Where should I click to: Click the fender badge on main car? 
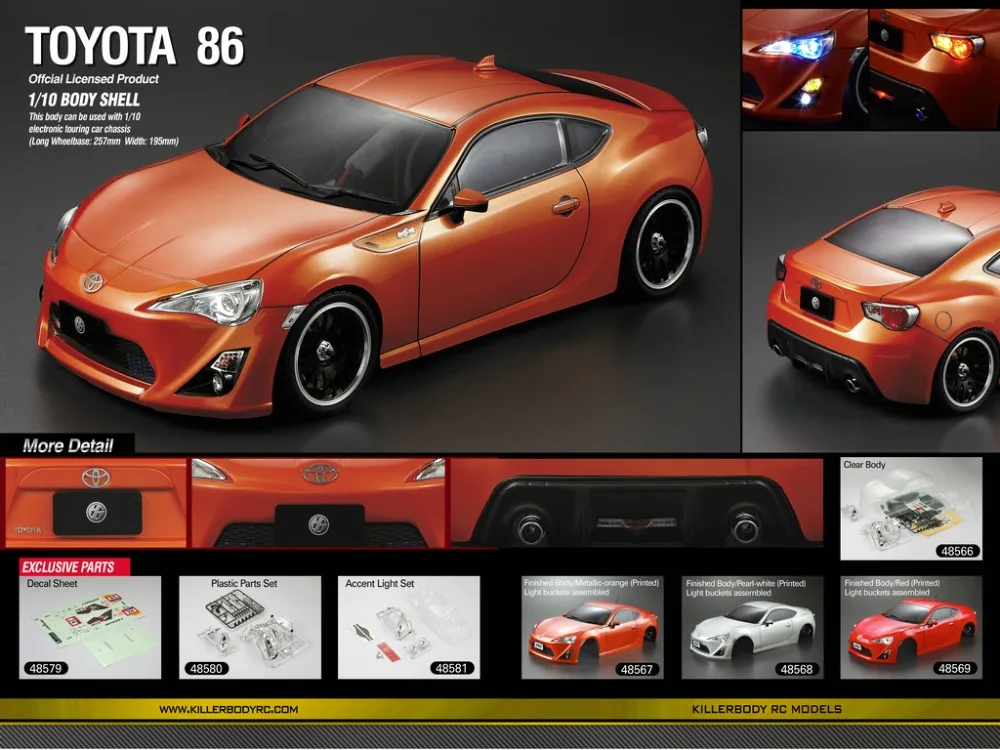point(405,233)
